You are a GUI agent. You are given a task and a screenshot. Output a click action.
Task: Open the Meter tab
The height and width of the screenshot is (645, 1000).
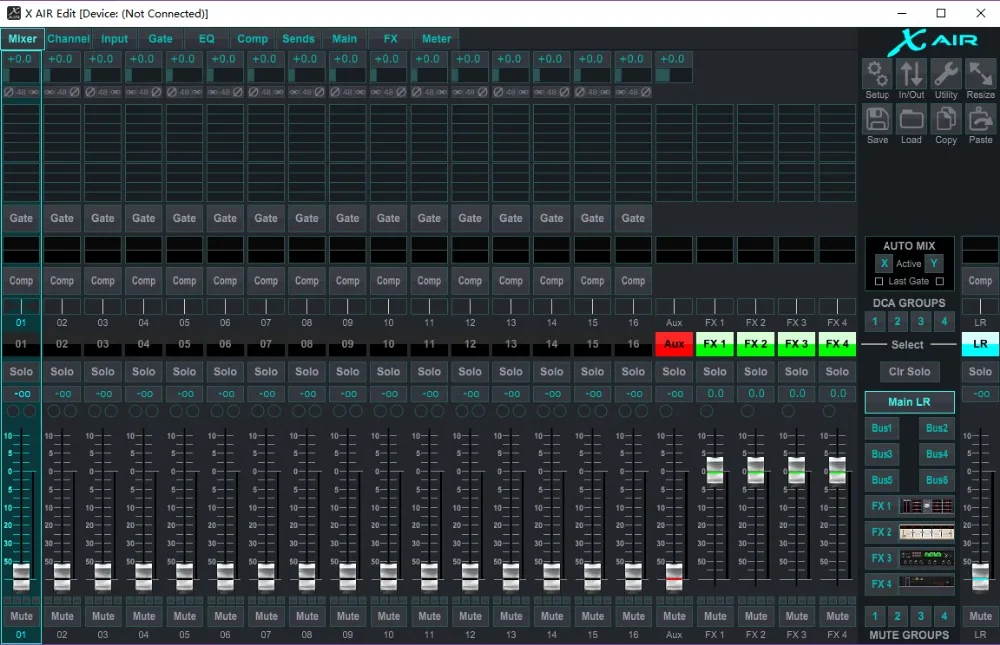(436, 39)
